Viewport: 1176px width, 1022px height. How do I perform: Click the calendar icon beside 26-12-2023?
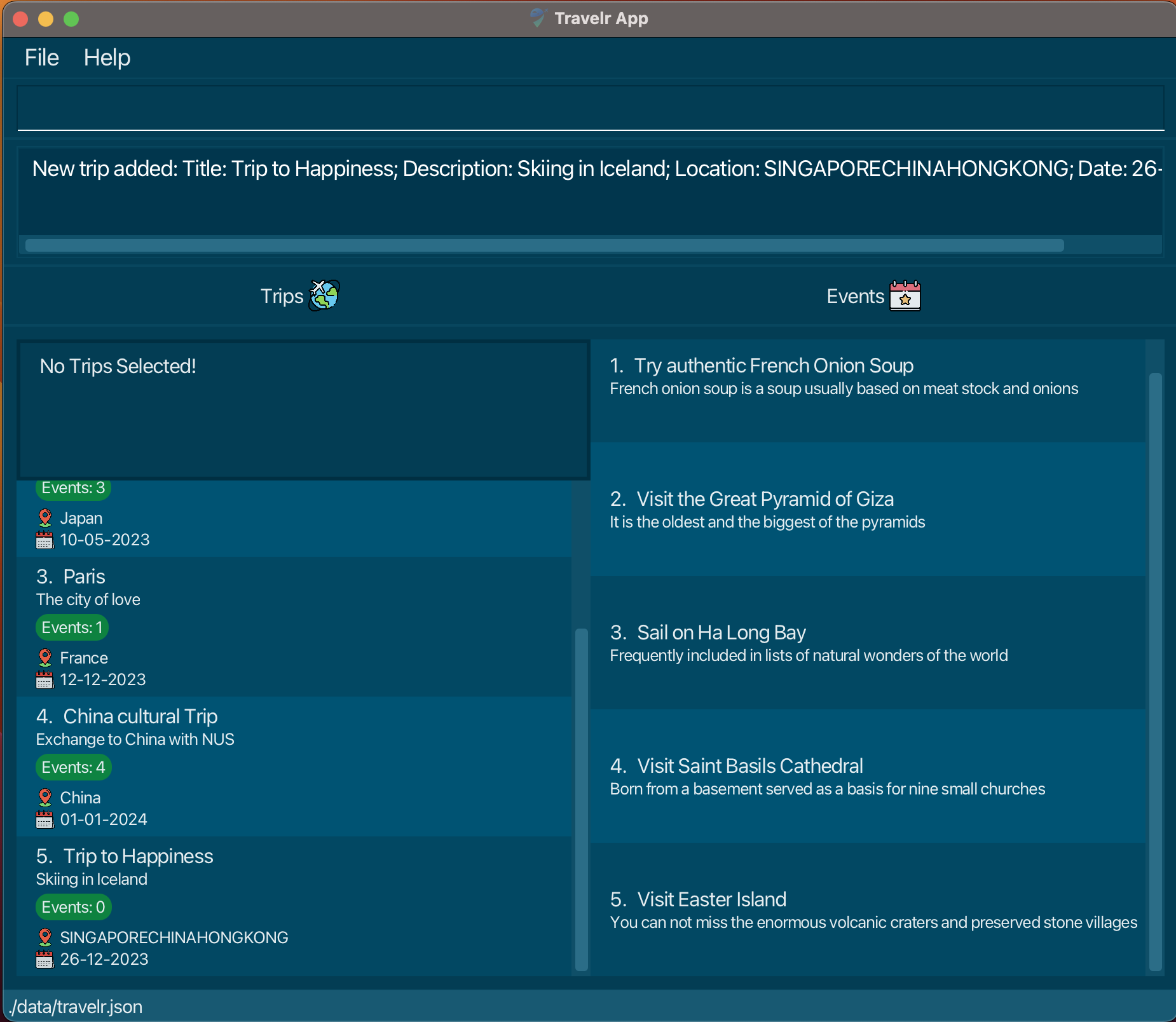tap(44, 960)
